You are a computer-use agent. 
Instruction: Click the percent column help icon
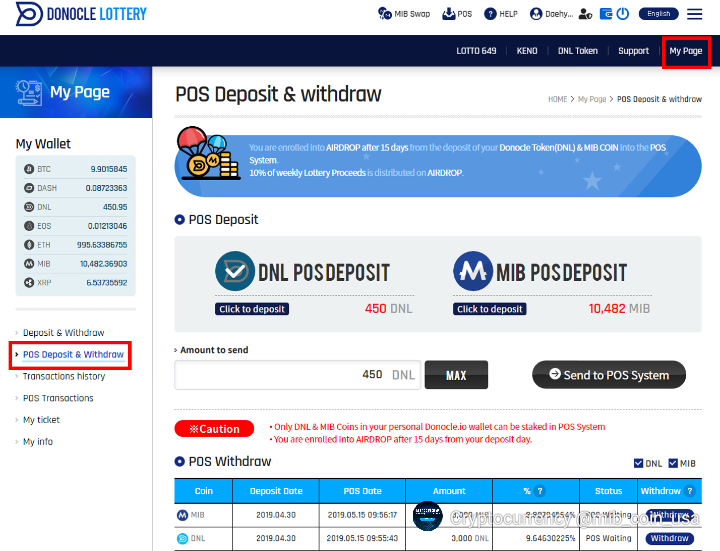coord(540,491)
